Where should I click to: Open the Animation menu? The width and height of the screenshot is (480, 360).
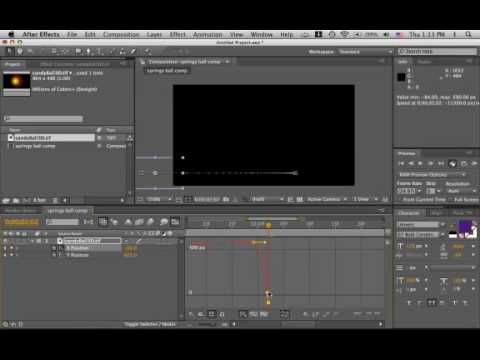[x=207, y=34]
